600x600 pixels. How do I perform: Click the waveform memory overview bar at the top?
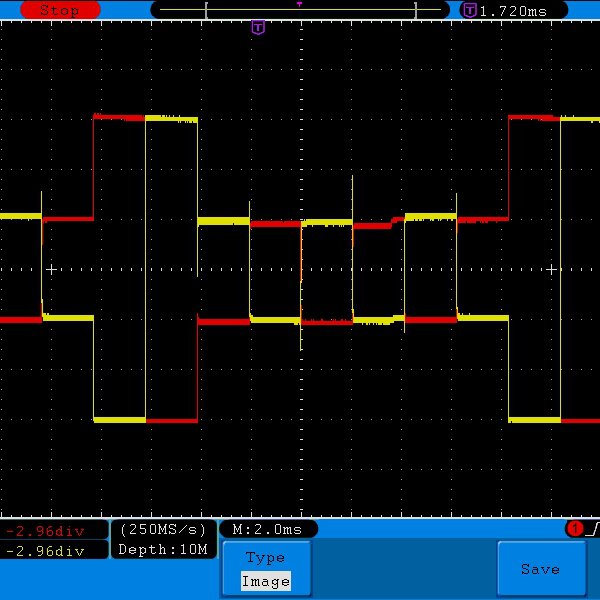click(x=300, y=10)
